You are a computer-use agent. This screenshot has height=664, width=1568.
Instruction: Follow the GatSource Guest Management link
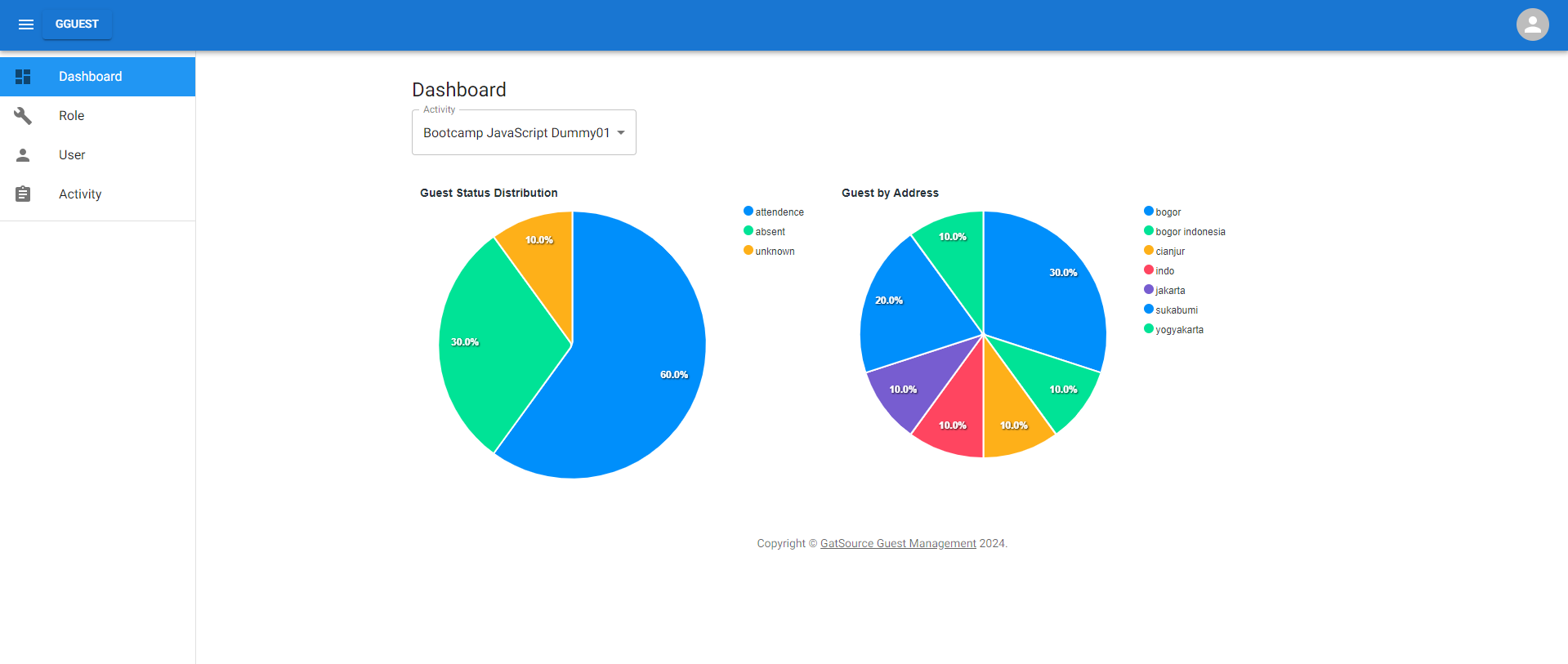[898, 543]
